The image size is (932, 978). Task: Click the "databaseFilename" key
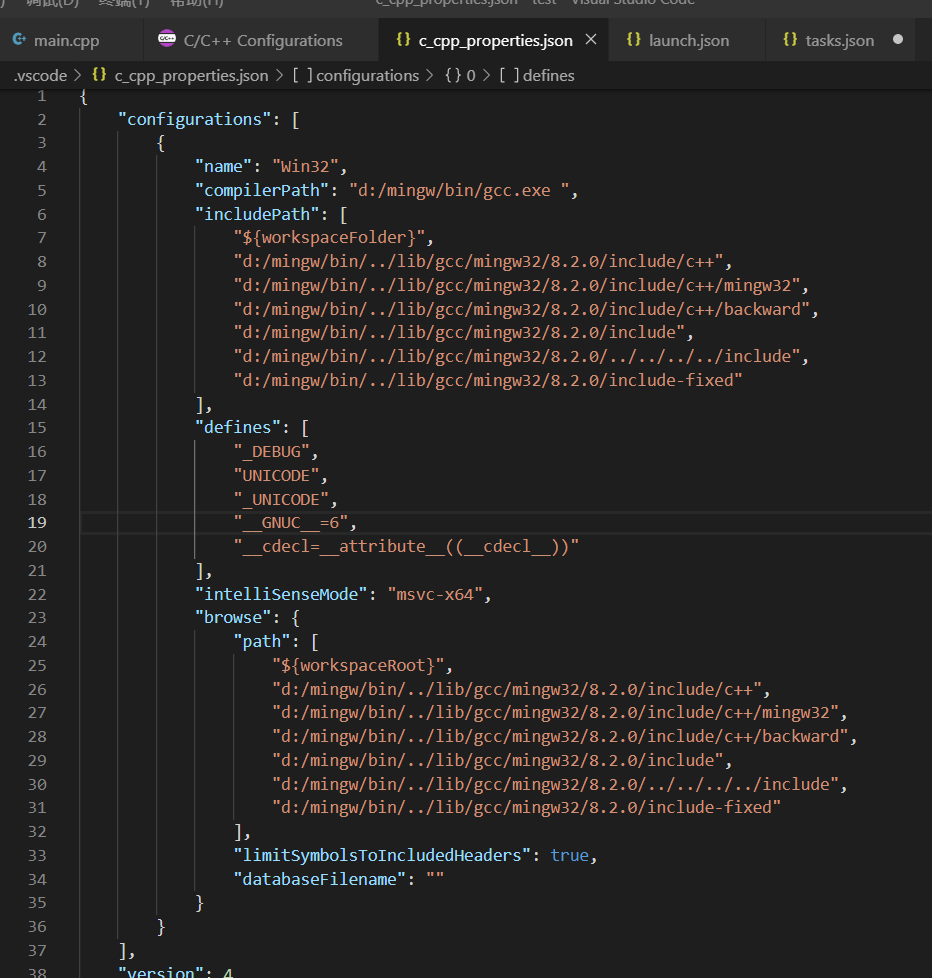[319, 879]
